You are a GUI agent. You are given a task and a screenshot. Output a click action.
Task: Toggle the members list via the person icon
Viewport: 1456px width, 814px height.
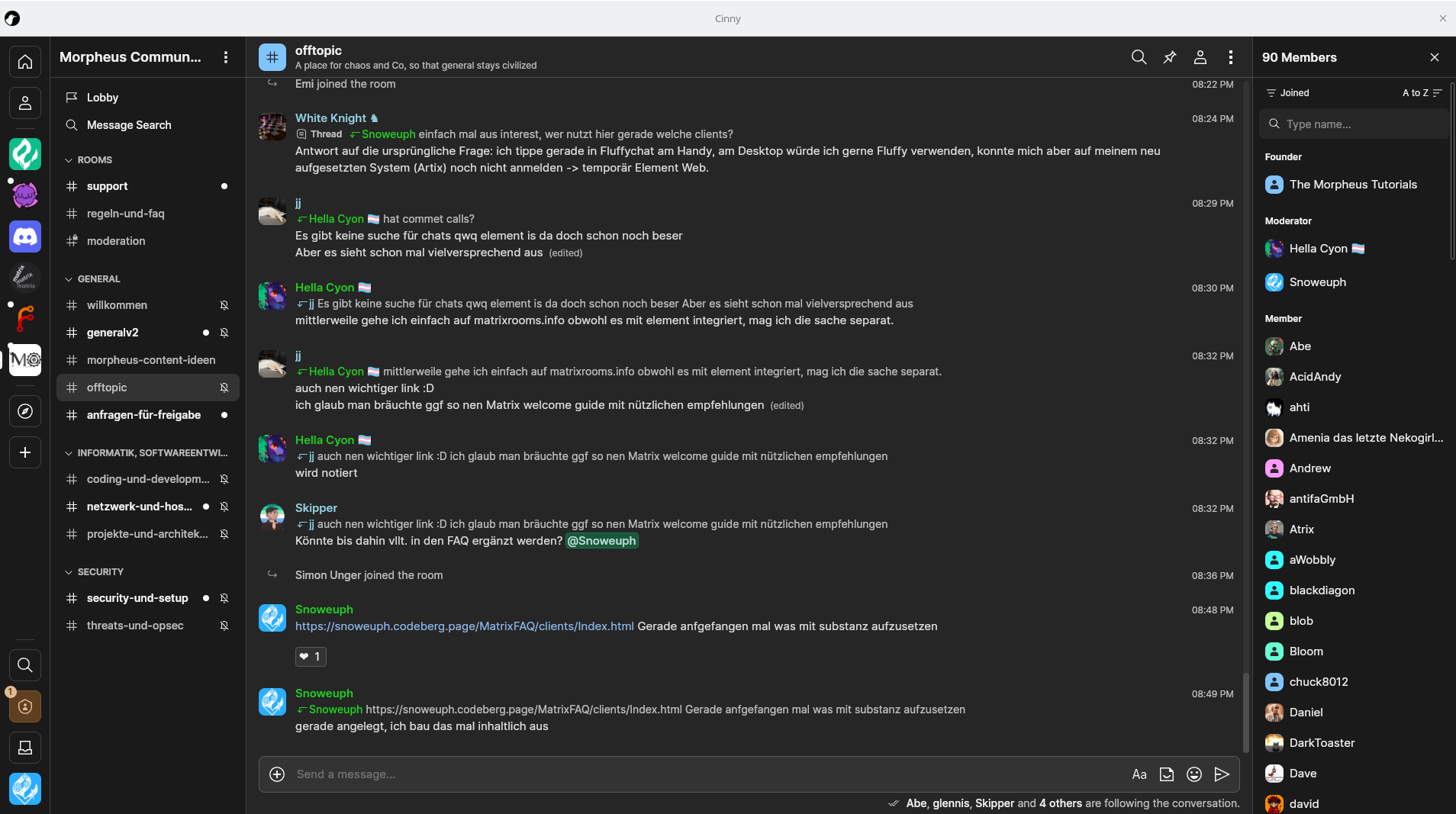[1200, 57]
